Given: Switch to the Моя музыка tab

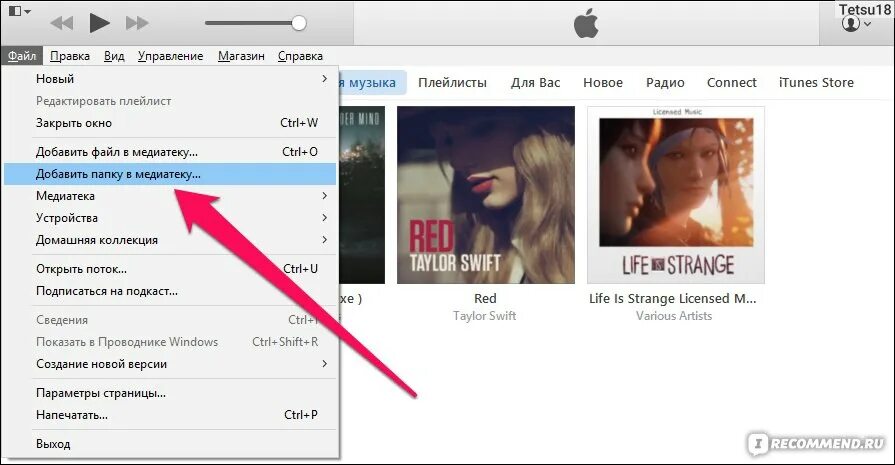Looking at the screenshot, I should [x=372, y=83].
